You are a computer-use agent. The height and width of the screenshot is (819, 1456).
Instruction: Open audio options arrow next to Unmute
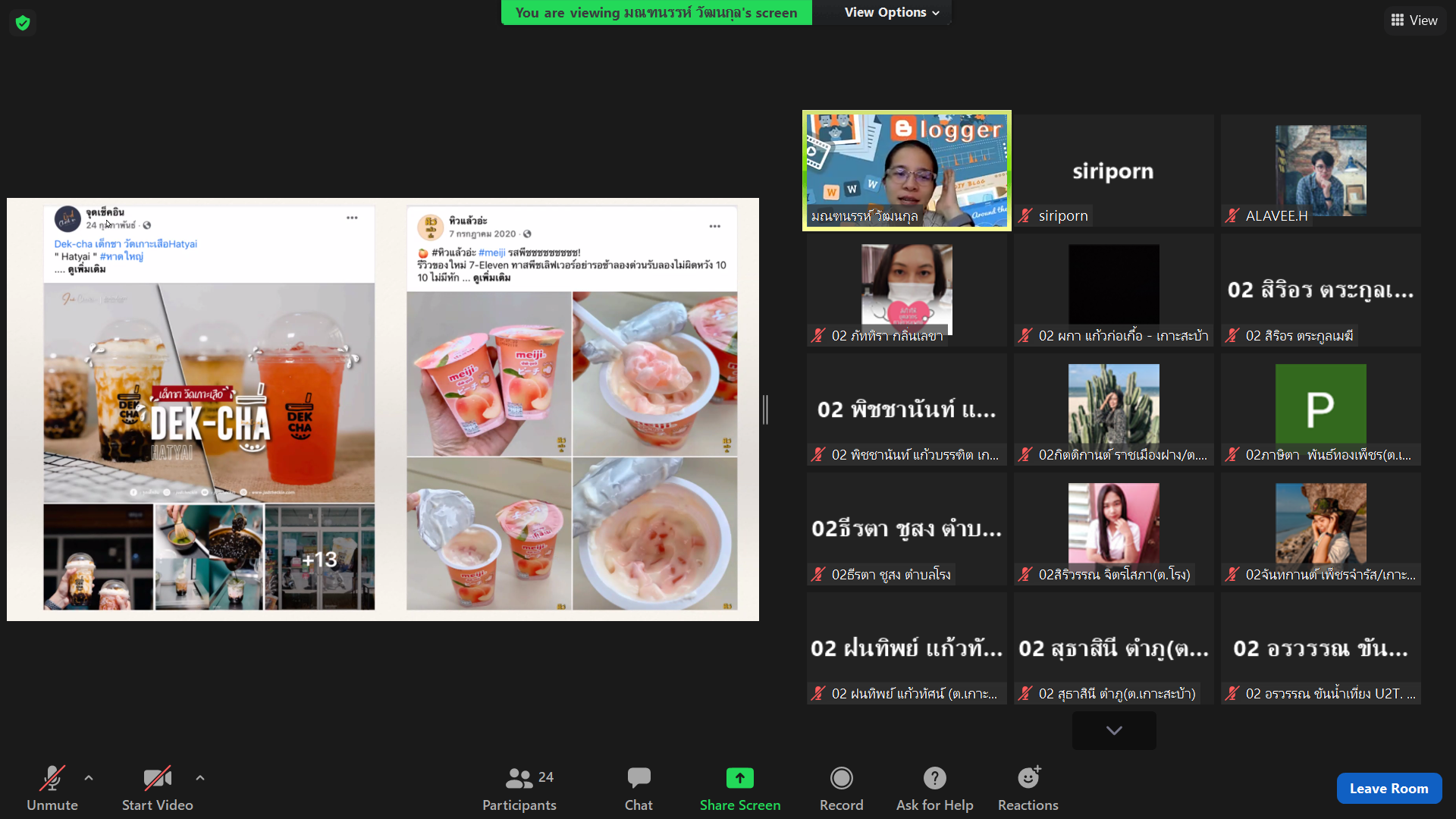[89, 778]
